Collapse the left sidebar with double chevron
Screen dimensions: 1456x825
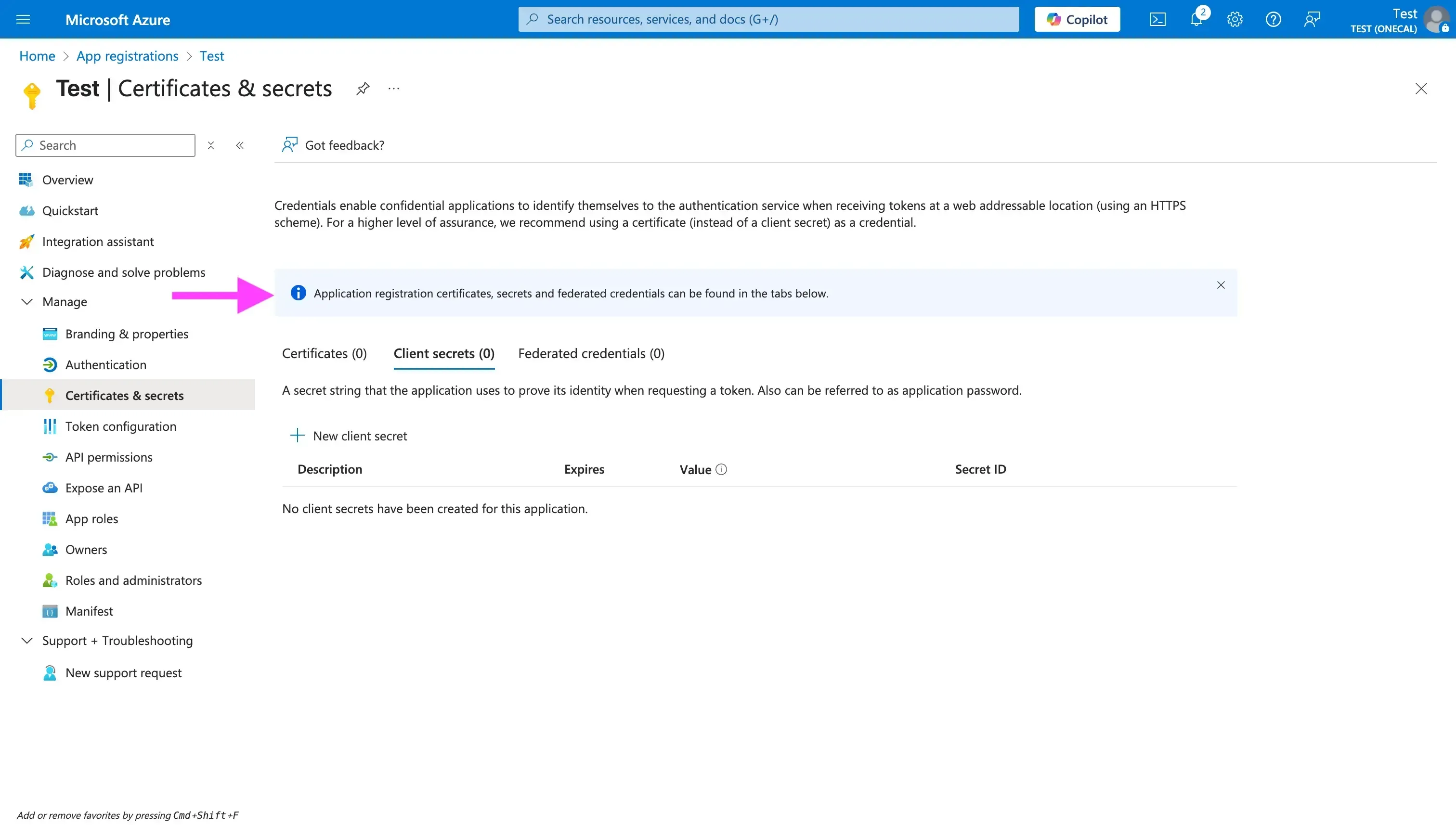pos(240,145)
